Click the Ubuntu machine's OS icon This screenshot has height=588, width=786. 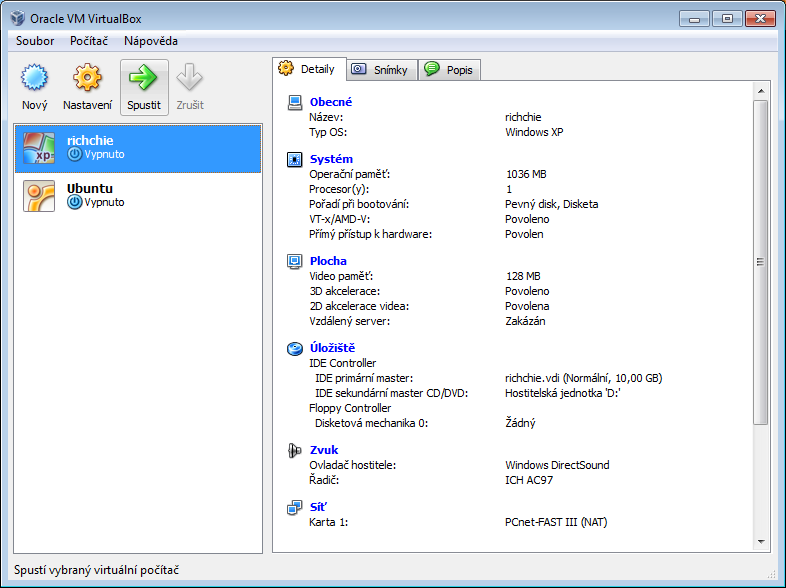(39, 196)
